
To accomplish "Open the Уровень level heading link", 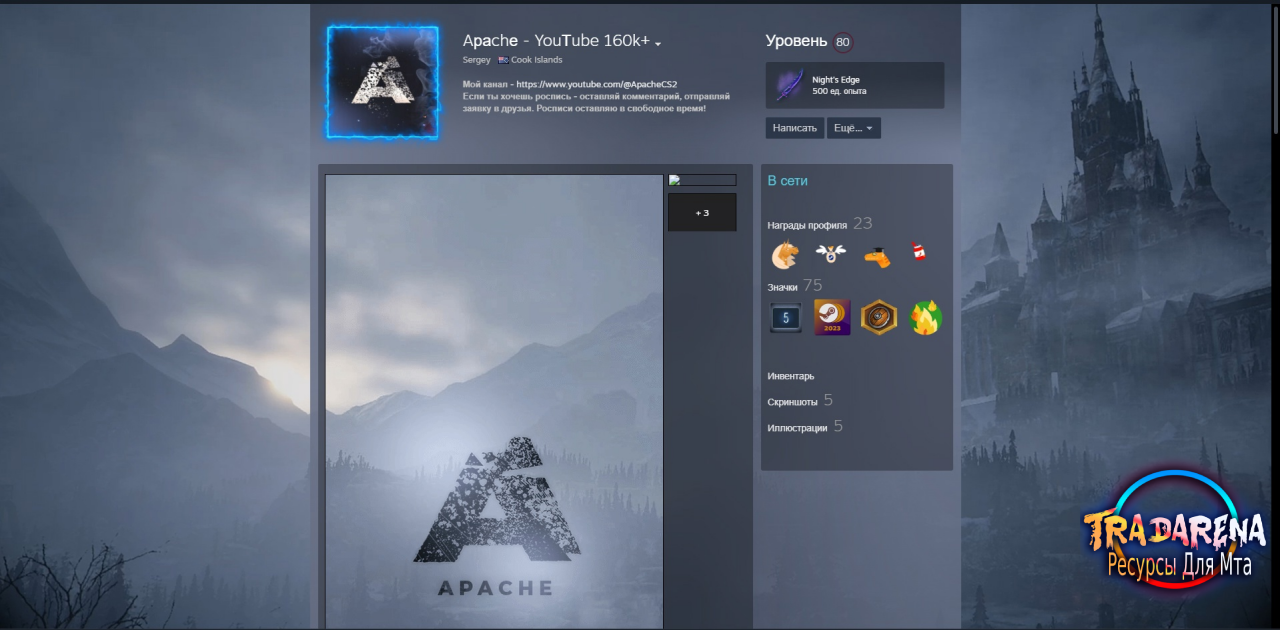I will click(x=796, y=41).
